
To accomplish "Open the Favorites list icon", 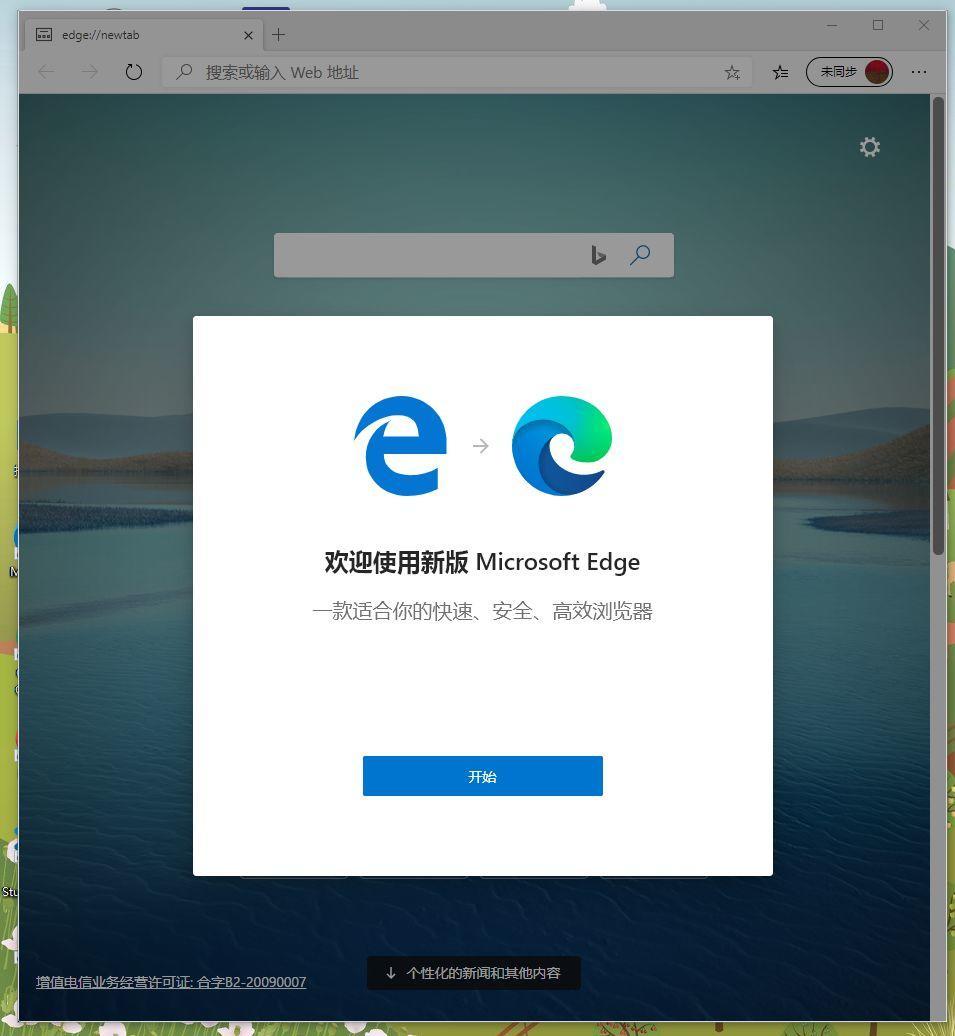I will pos(780,72).
